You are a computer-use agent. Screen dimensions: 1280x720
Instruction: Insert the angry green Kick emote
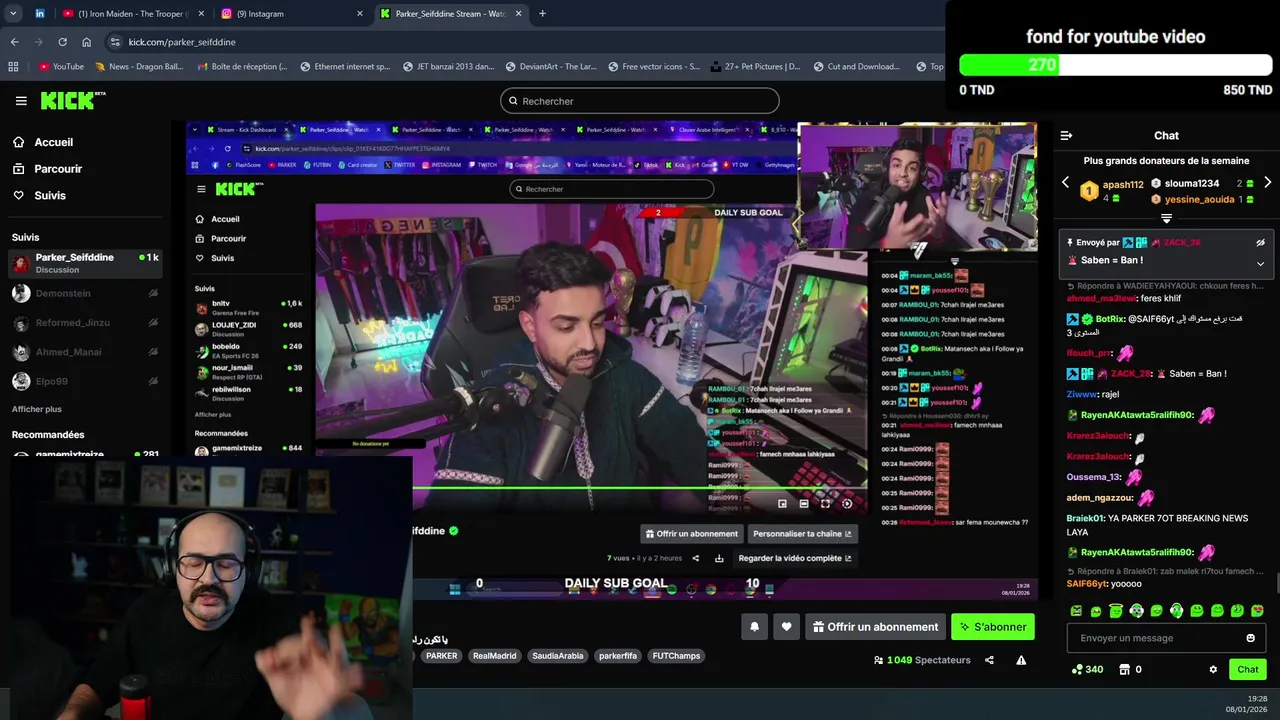1076,611
